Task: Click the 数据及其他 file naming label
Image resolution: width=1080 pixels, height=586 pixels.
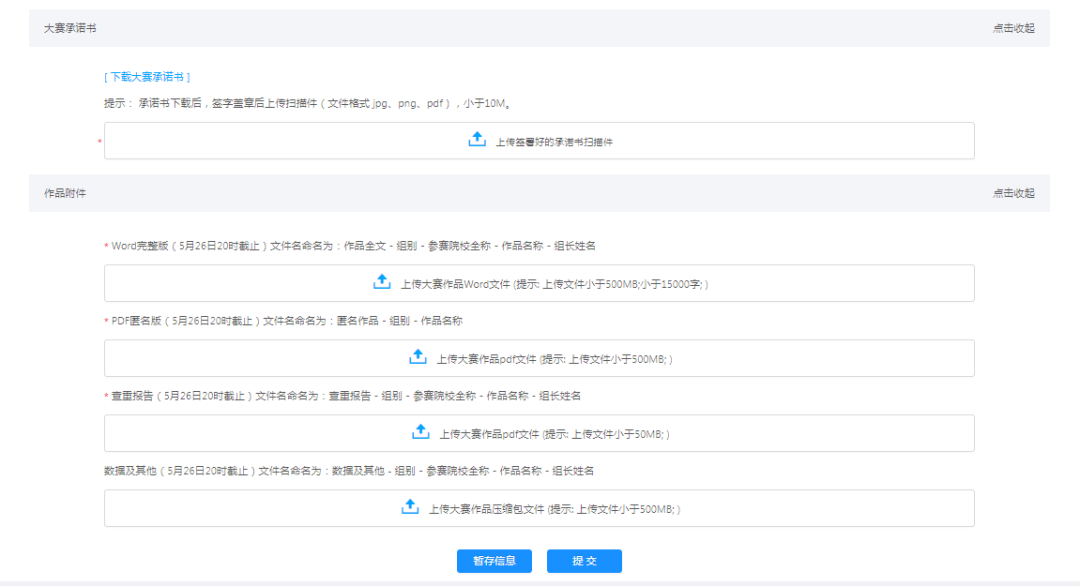Action: click(349, 471)
